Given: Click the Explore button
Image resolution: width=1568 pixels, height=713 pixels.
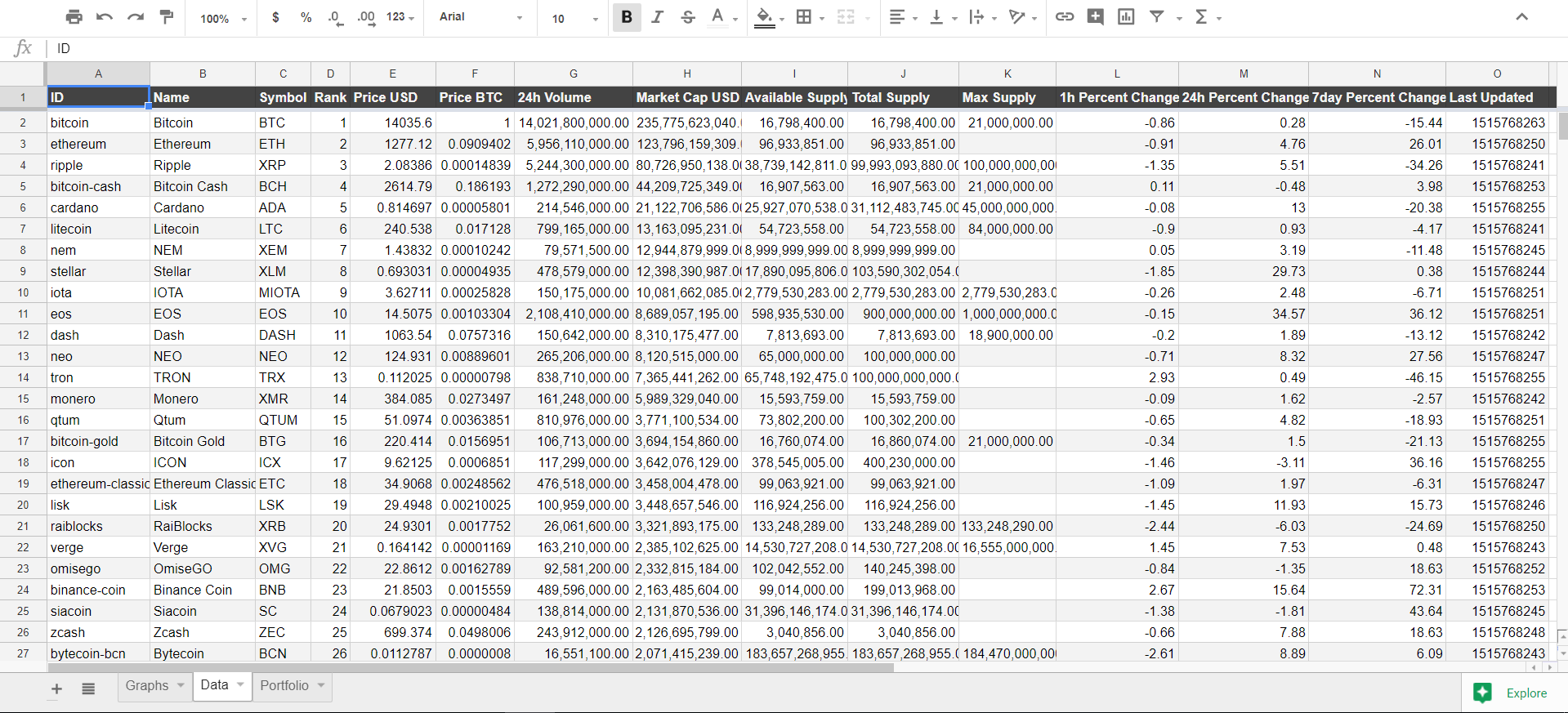Looking at the screenshot, I should pyautogui.click(x=1511, y=693).
